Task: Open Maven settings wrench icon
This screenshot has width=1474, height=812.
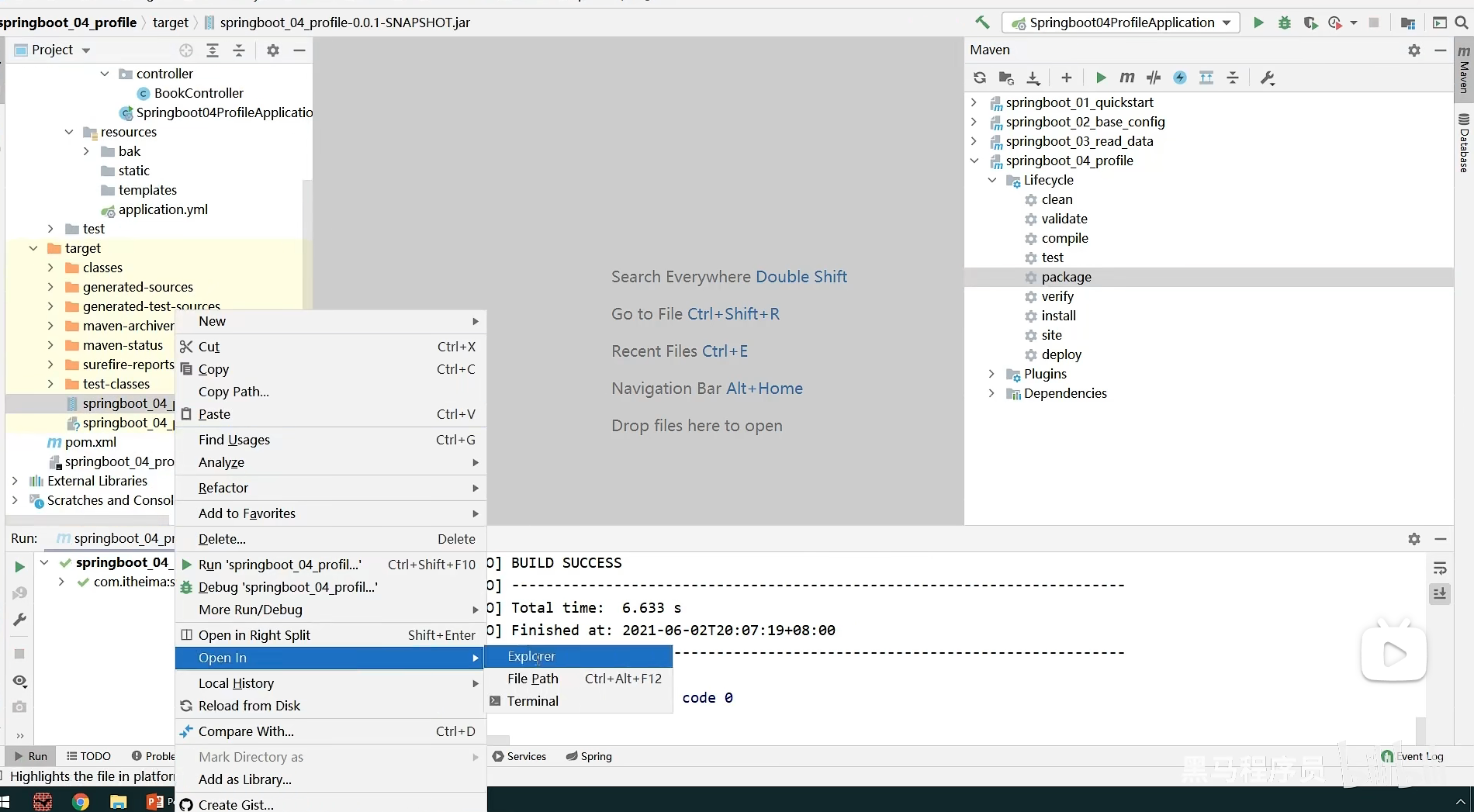Action: [x=1268, y=78]
